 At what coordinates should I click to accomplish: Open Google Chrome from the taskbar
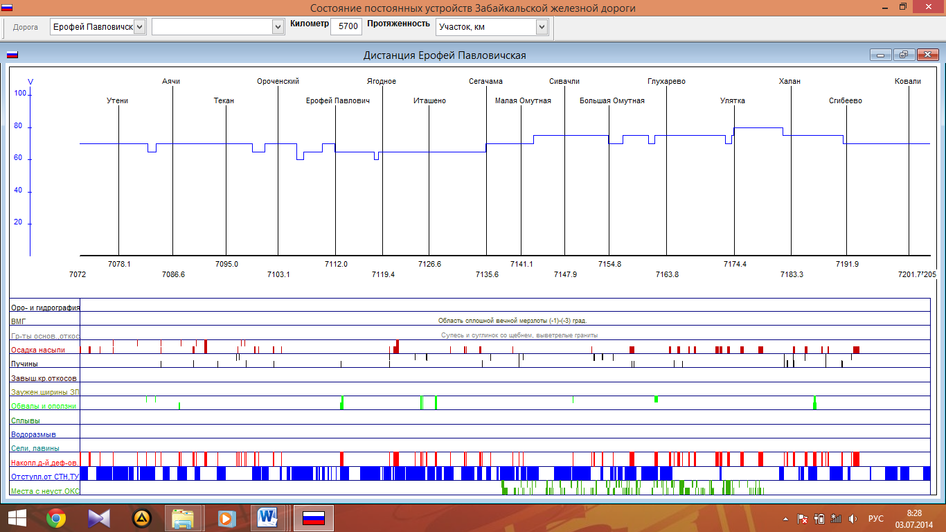(56, 518)
